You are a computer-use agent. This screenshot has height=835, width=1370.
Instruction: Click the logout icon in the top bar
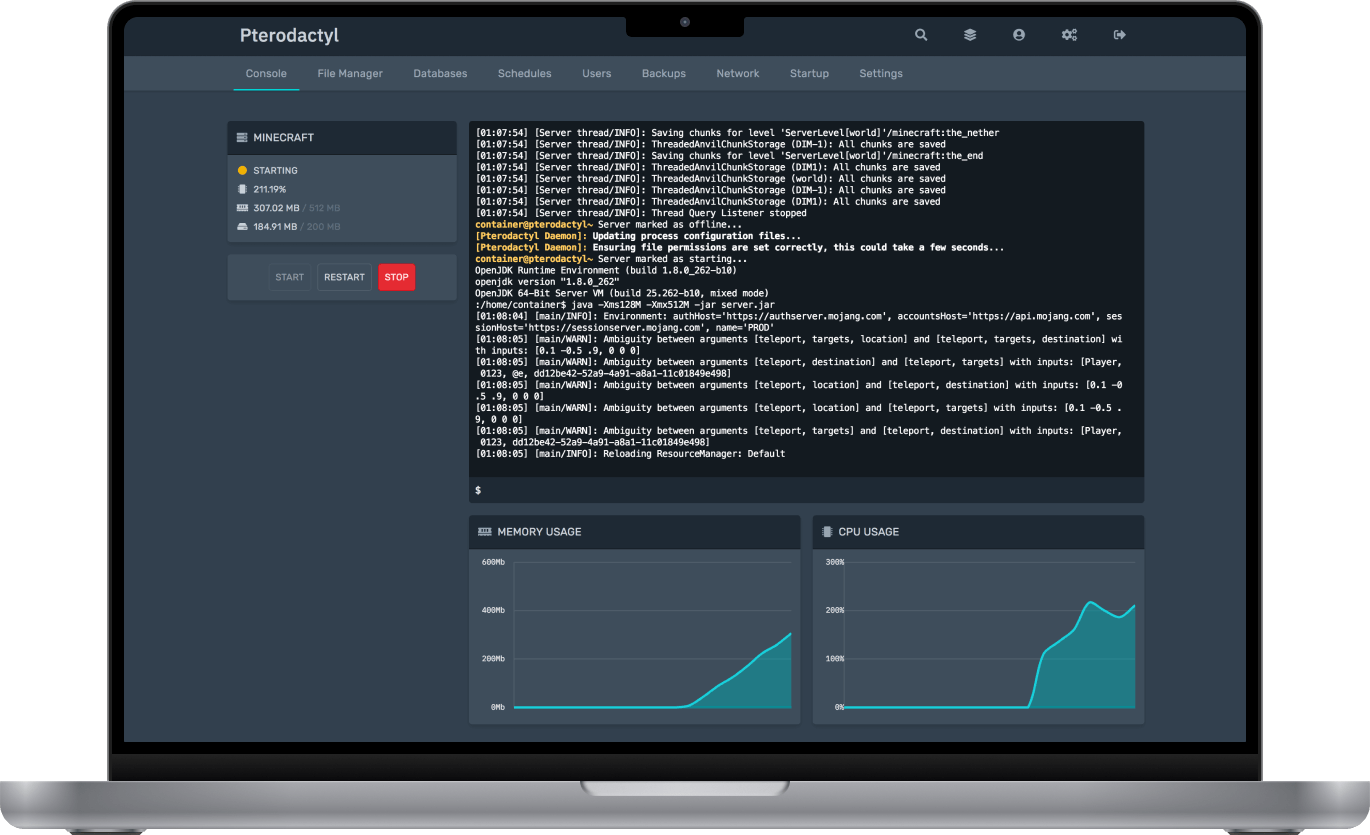(1119, 34)
